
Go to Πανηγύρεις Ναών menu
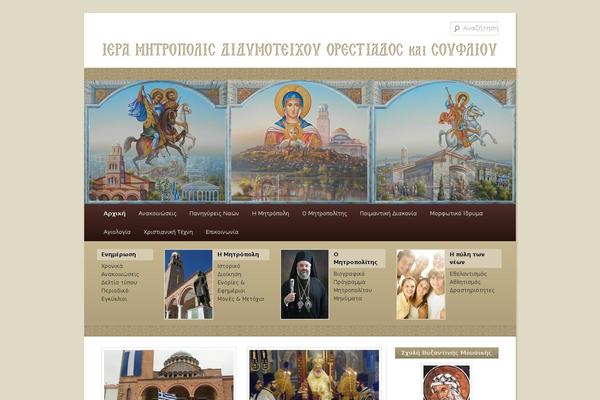pyautogui.click(x=214, y=214)
